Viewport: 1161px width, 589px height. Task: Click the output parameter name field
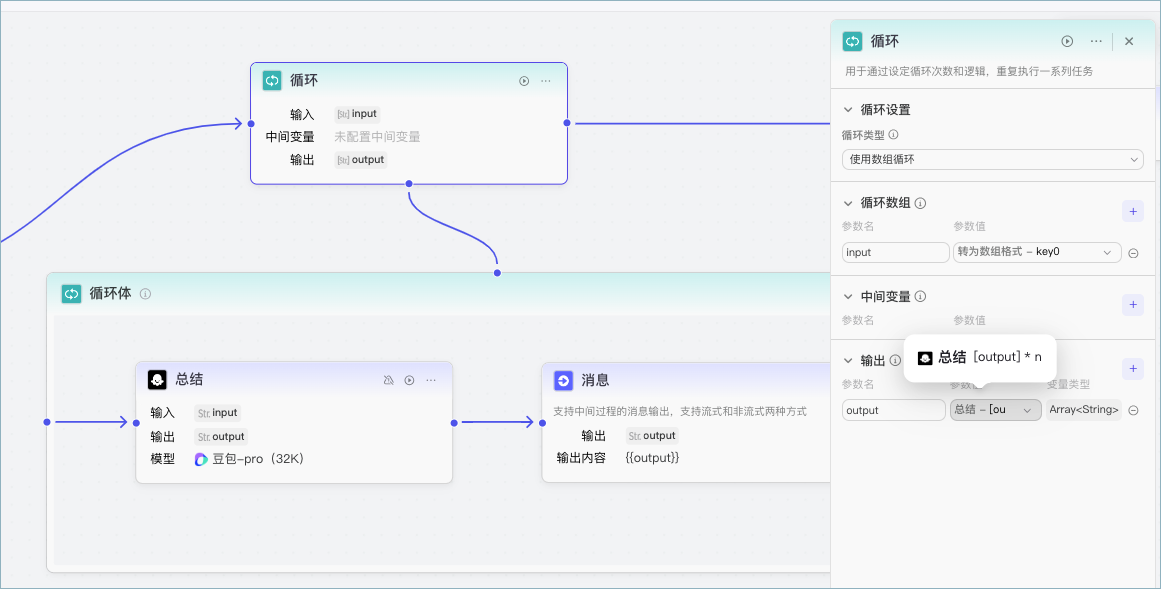coord(894,410)
